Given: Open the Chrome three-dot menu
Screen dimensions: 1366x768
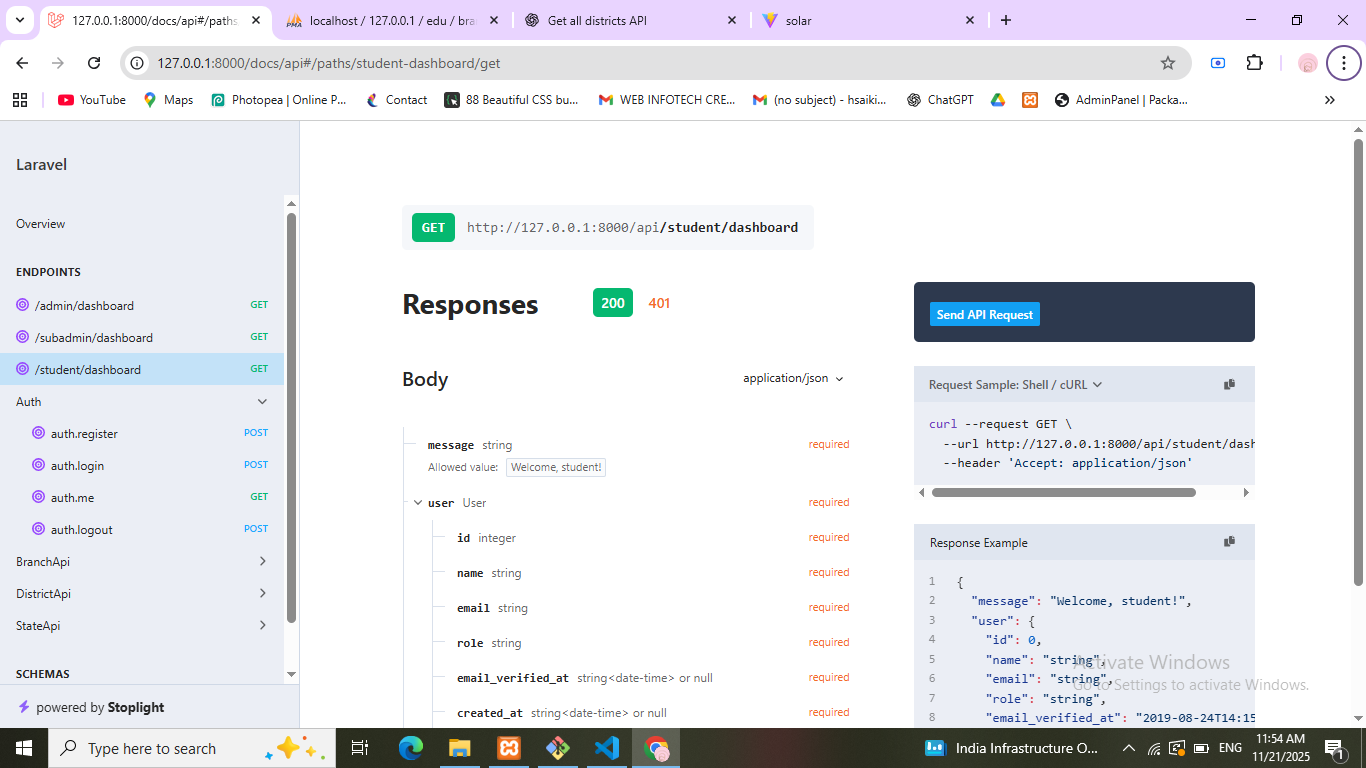Looking at the screenshot, I should tap(1343, 63).
